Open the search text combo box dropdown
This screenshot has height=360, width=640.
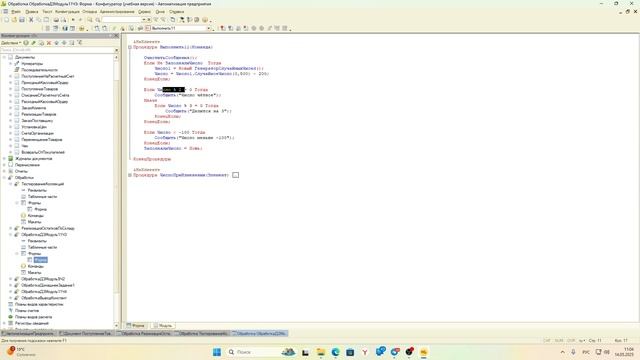(144, 20)
